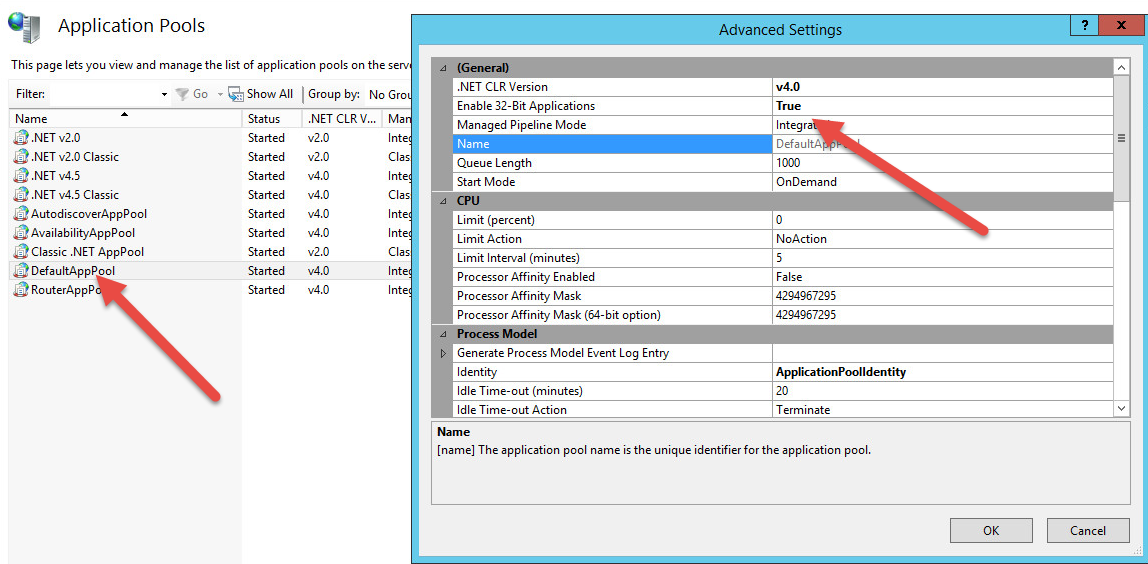Screen dimensions: 1148x564
Task: Select the Identity property row
Action: [x=783, y=372]
